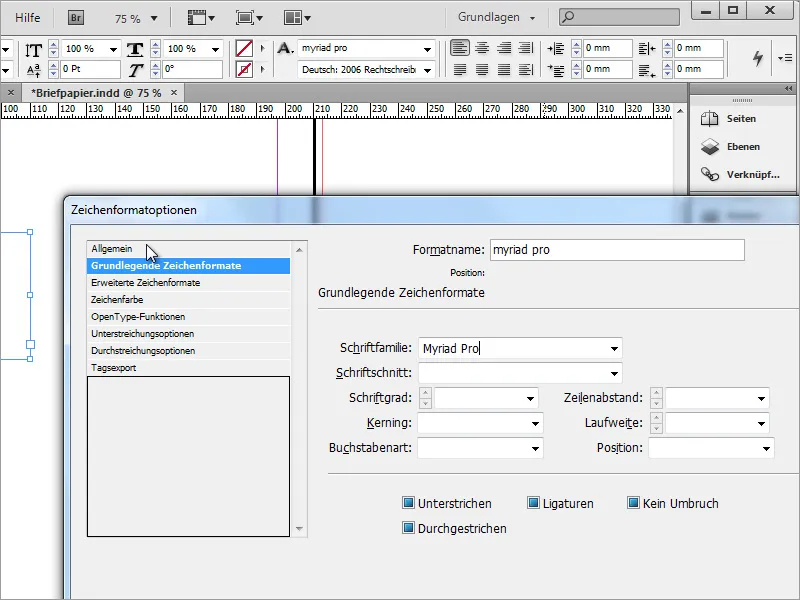
Task: Click the right indent icon
Action: pyautogui.click(x=647, y=48)
